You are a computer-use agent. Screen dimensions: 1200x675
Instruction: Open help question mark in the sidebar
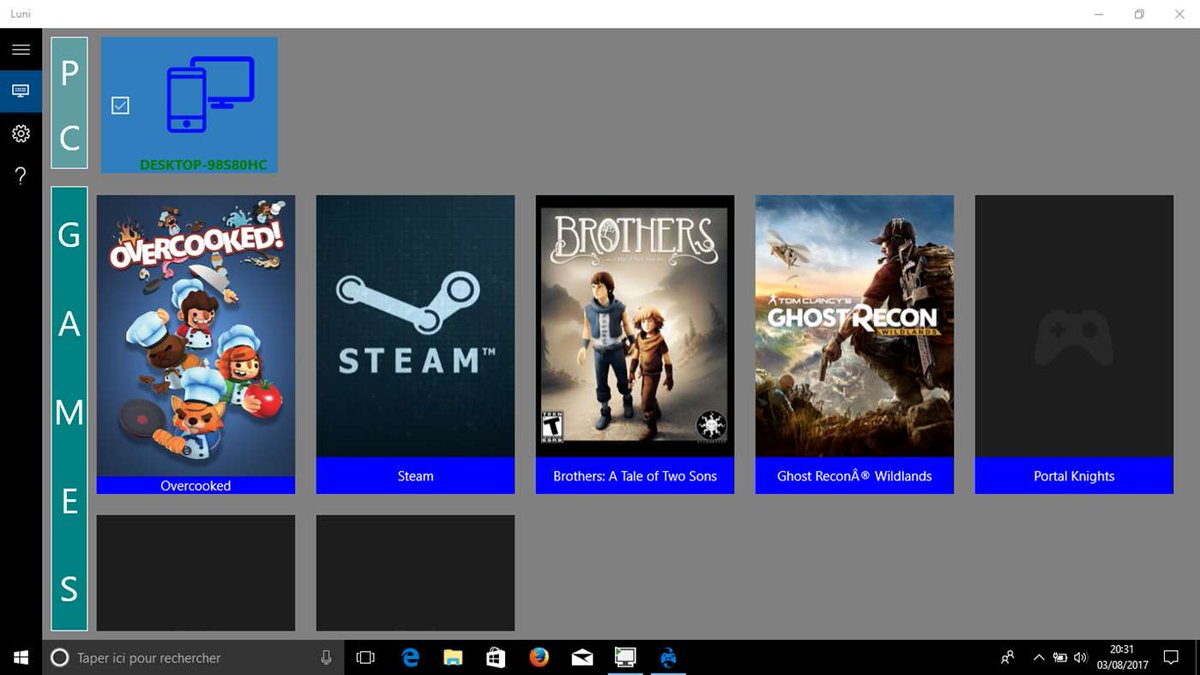point(21,176)
